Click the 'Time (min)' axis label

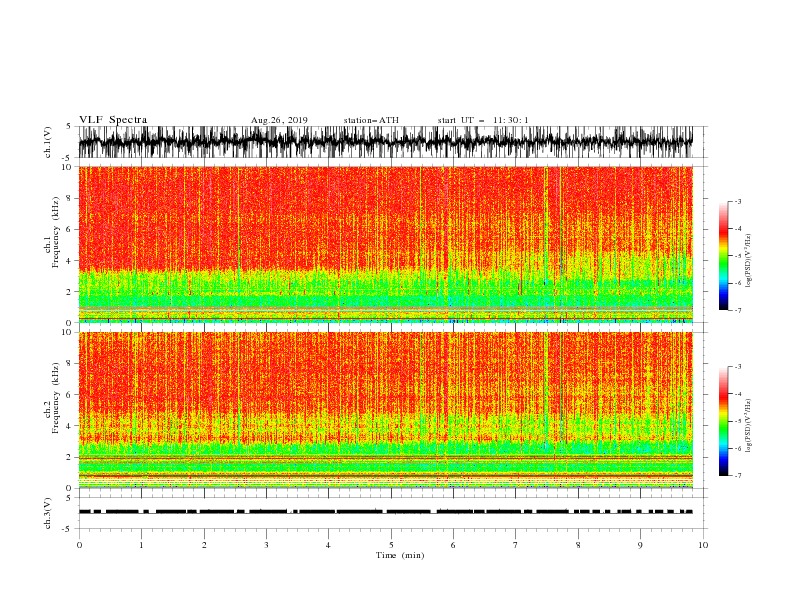(x=400, y=555)
